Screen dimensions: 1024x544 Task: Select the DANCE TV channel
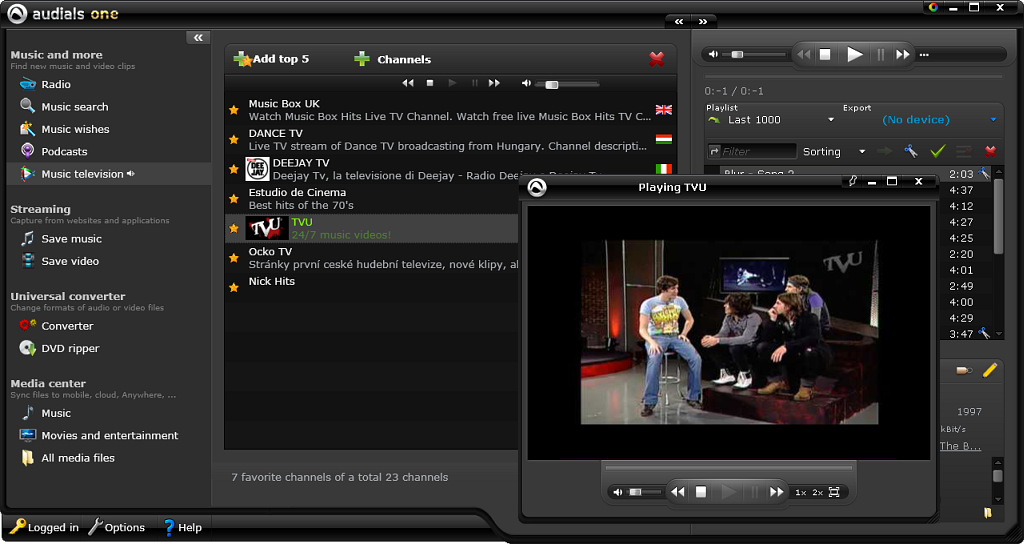click(451, 139)
